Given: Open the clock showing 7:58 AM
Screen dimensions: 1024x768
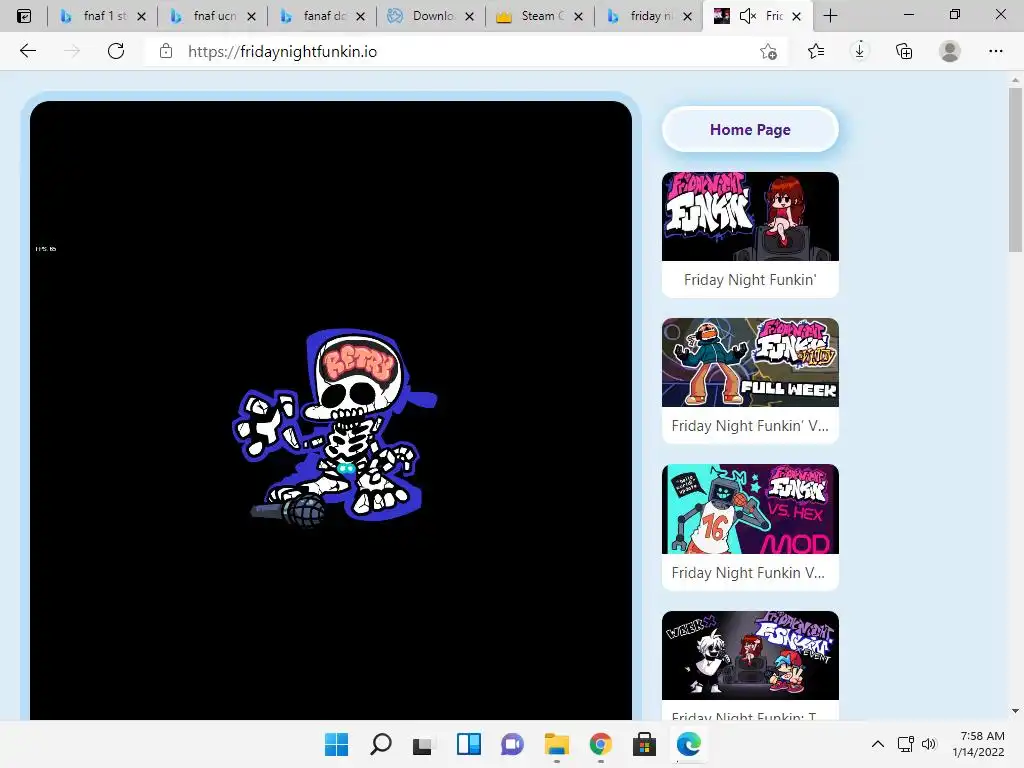Looking at the screenshot, I should [978, 744].
